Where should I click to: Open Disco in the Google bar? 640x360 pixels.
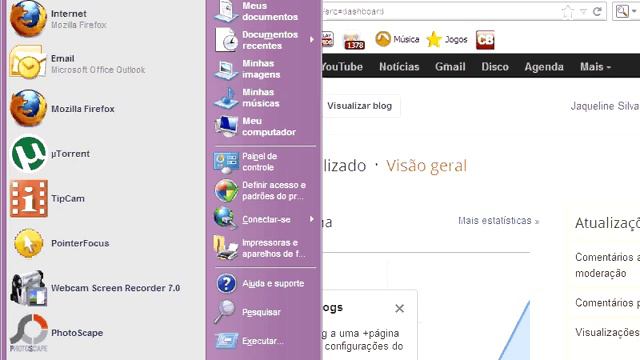click(x=495, y=67)
